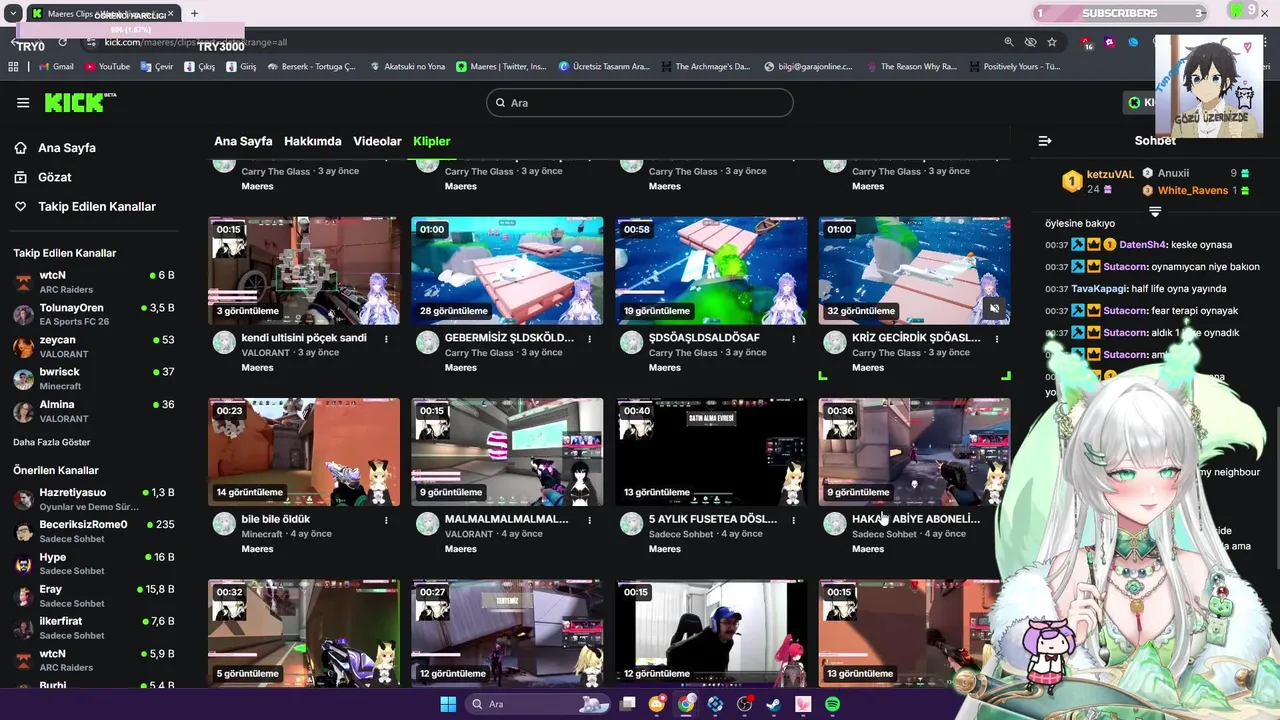Screen dimensions: 1280x720
Task: Select the Klipler channel tab
Action: (432, 141)
